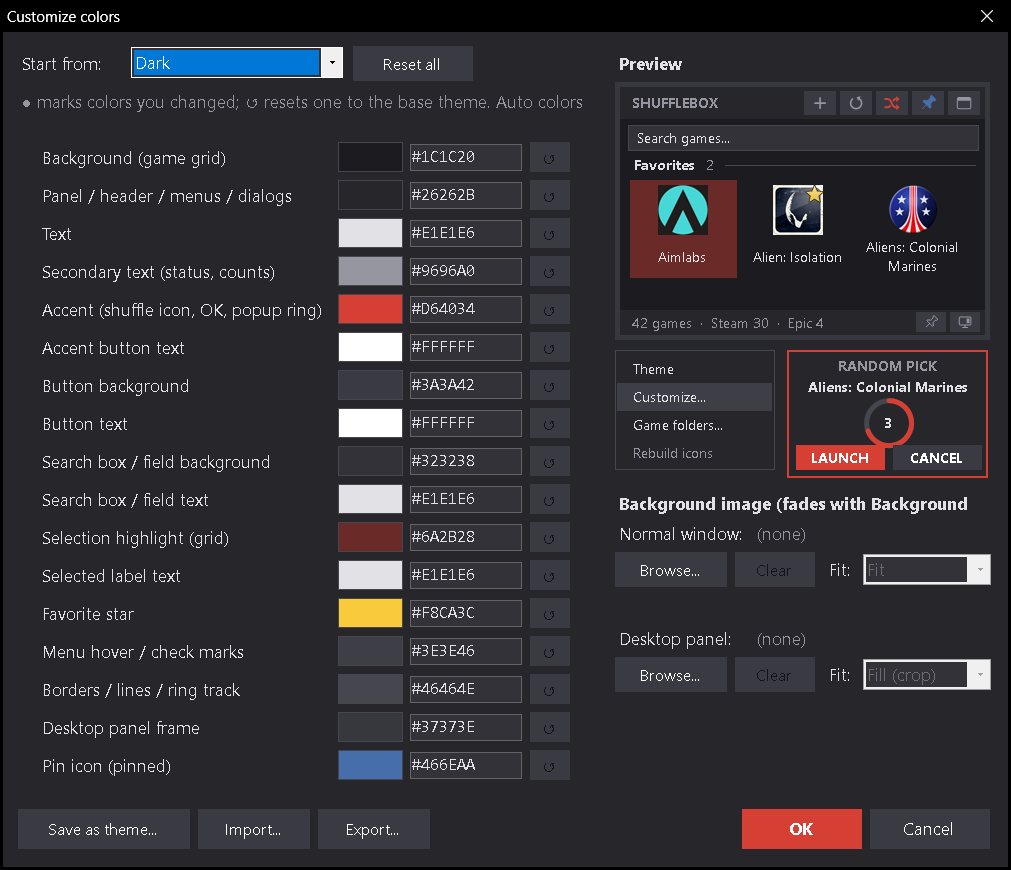Click the Accent hex field #D64034
Viewport: 1011px width, 870px height.
(x=466, y=310)
